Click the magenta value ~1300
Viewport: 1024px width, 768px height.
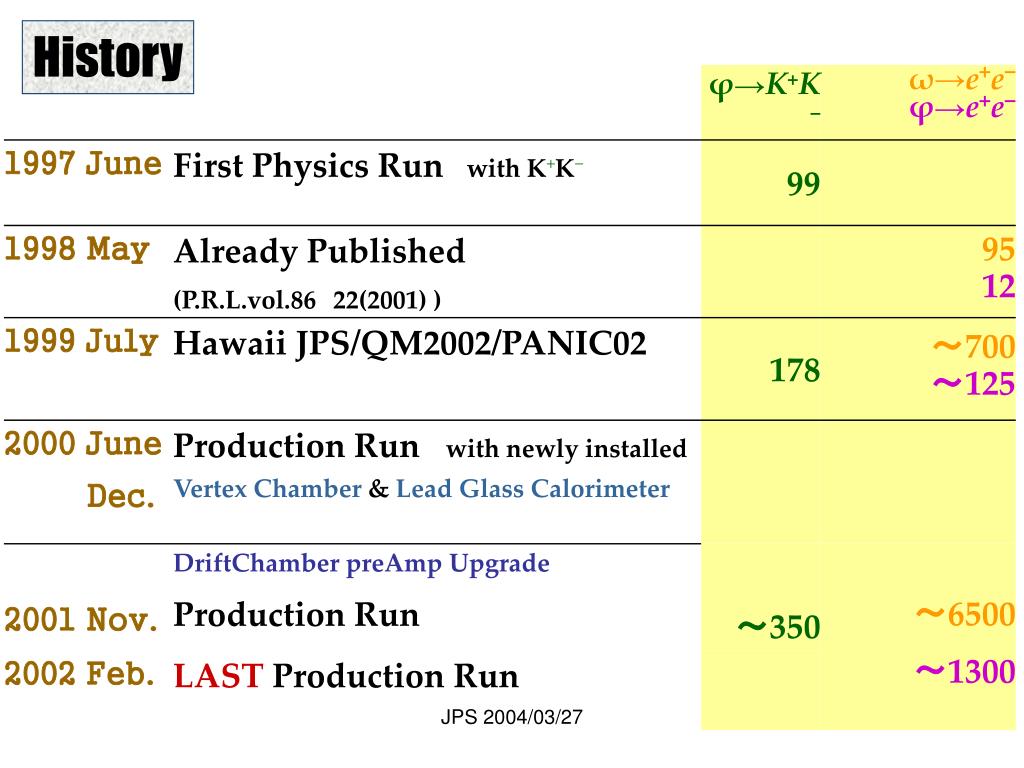[965, 672]
